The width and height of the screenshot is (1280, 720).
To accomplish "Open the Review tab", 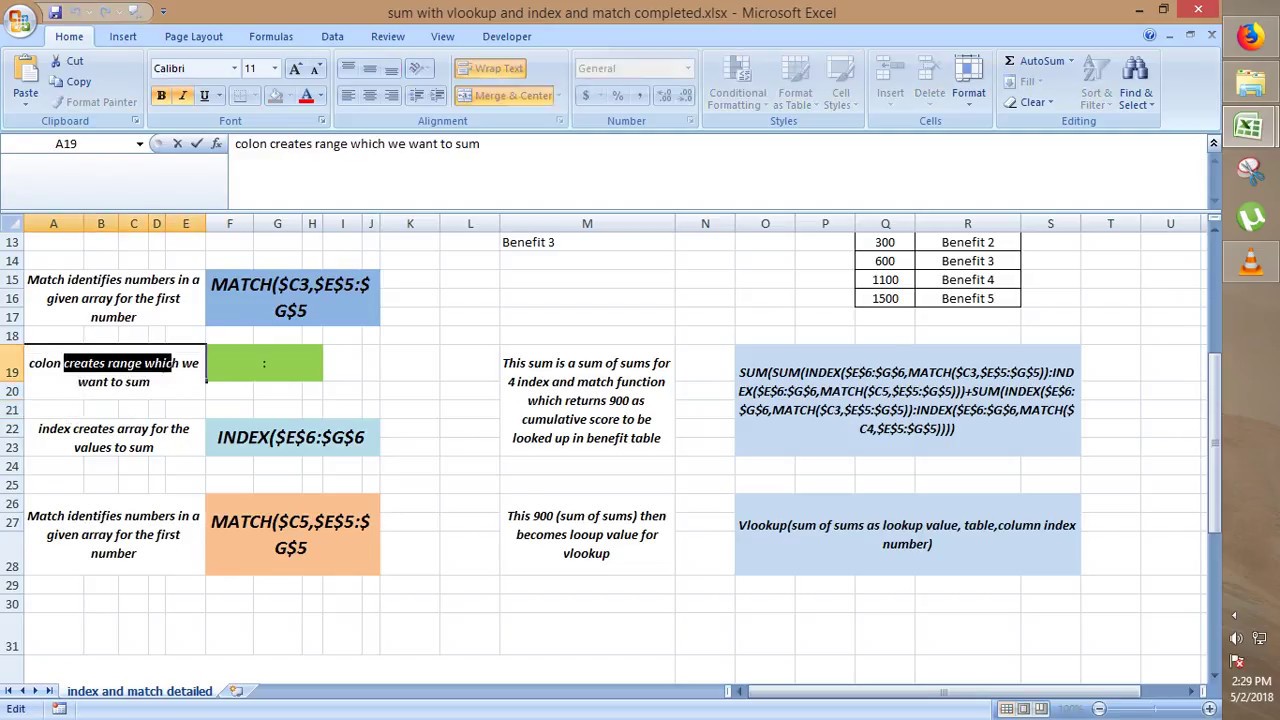I will (388, 36).
